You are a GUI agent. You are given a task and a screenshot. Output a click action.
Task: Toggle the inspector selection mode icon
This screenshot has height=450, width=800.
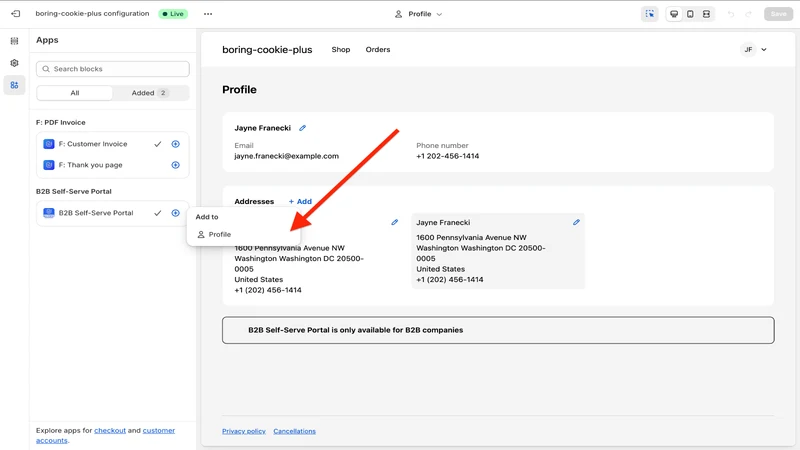click(649, 14)
